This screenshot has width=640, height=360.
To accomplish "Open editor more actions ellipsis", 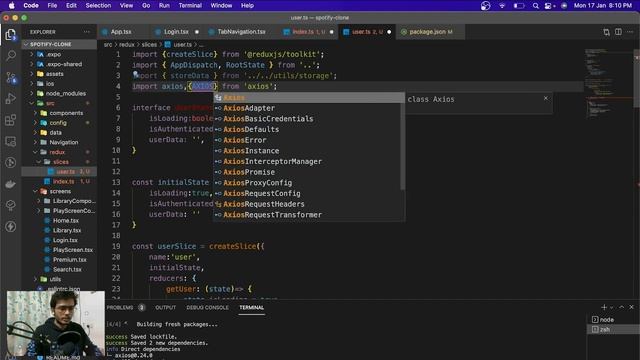I will 630,32.
